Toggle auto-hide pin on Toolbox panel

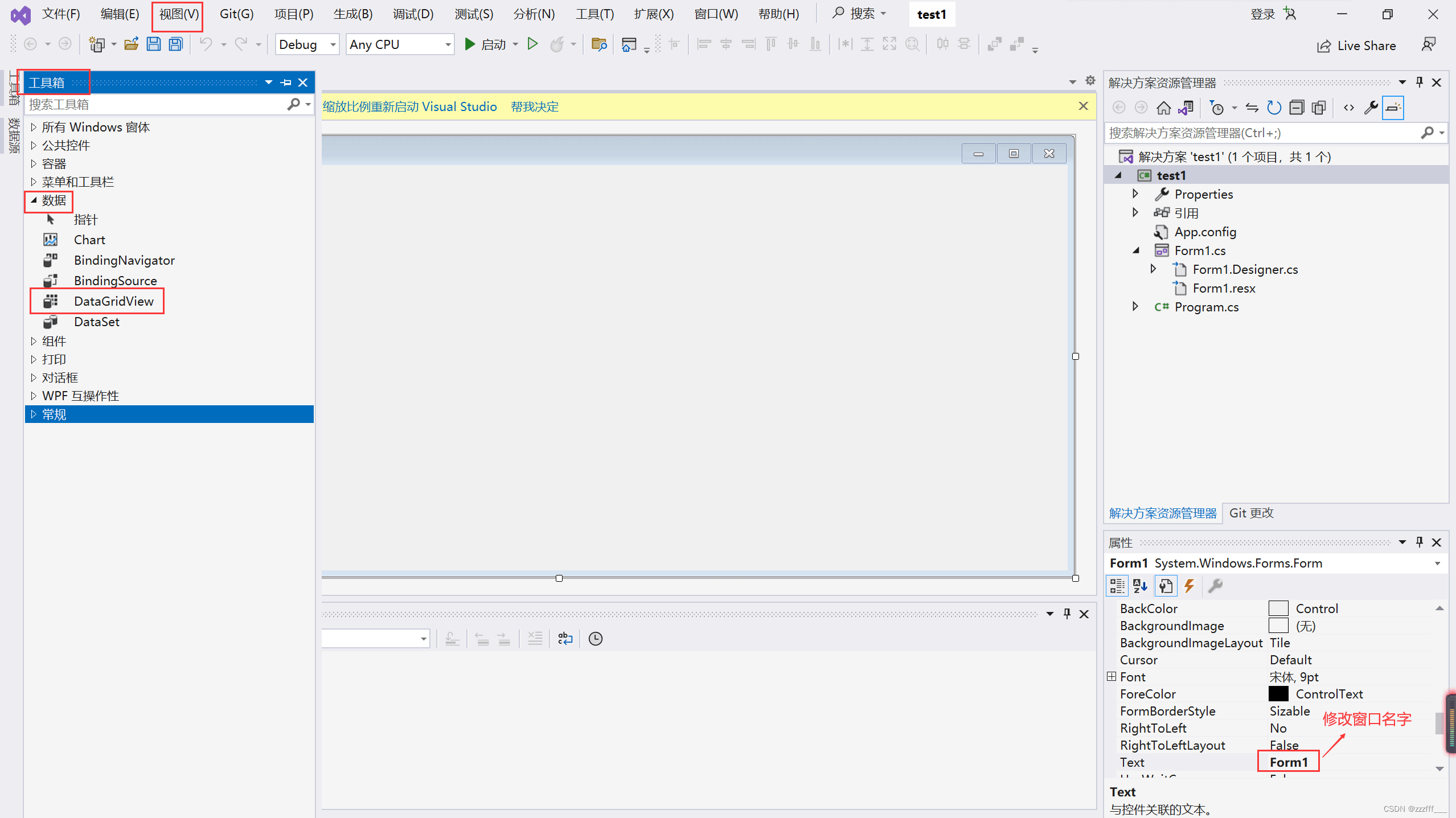(x=286, y=83)
